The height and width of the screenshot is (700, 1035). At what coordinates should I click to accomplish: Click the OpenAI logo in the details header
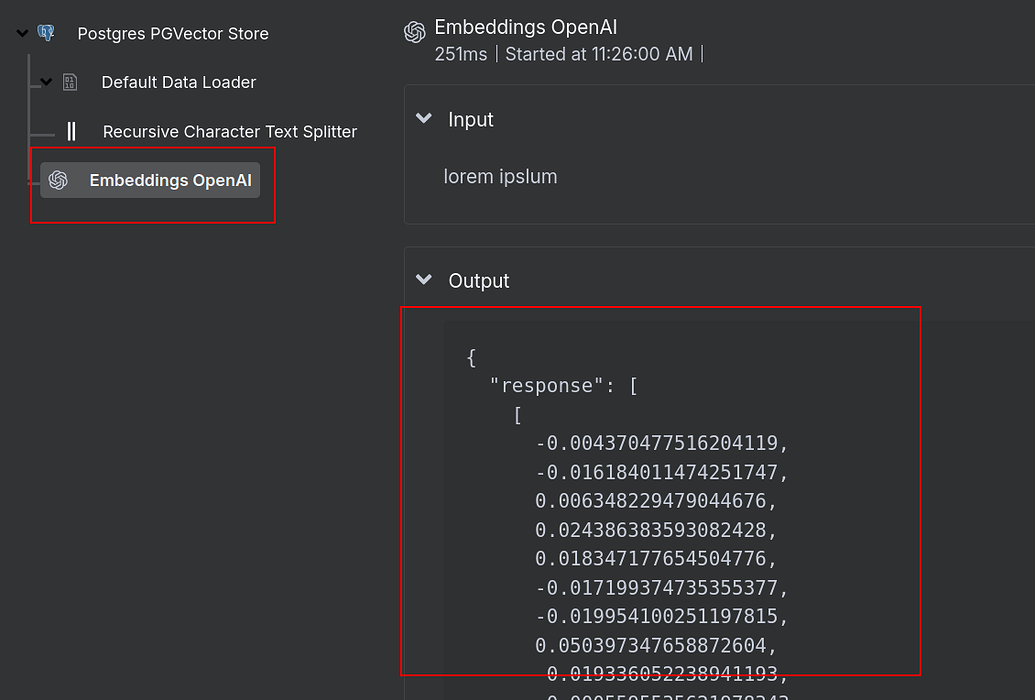tap(415, 31)
